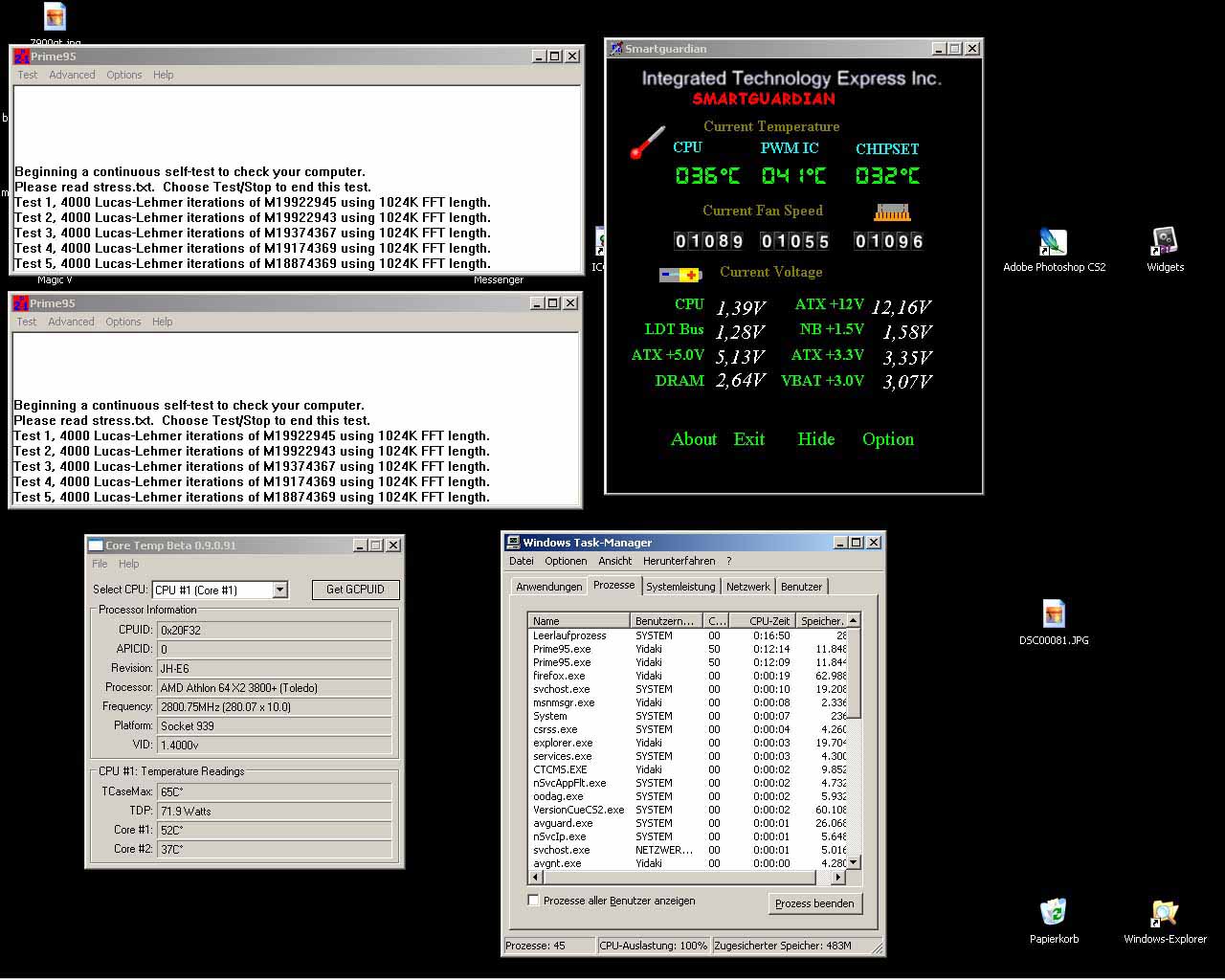
Task: Select VersionCueCS2.exe process row
Action: [x=687, y=810]
